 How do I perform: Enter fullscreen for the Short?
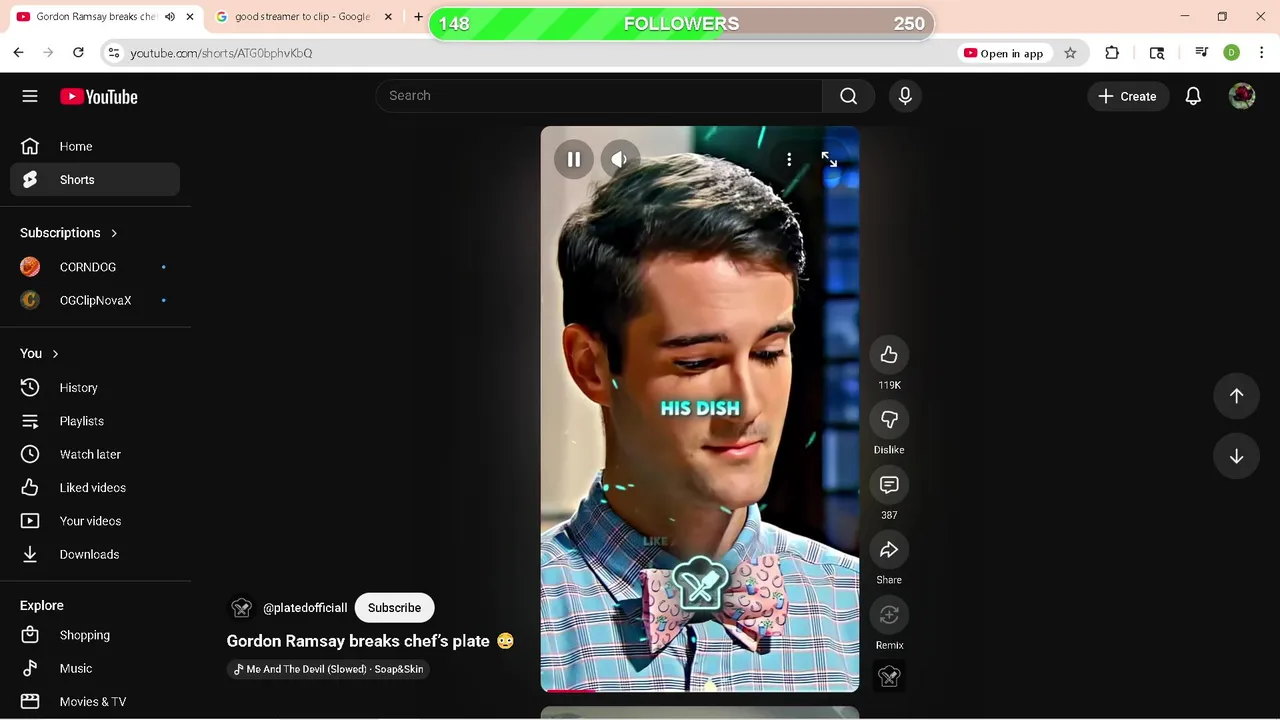829,159
